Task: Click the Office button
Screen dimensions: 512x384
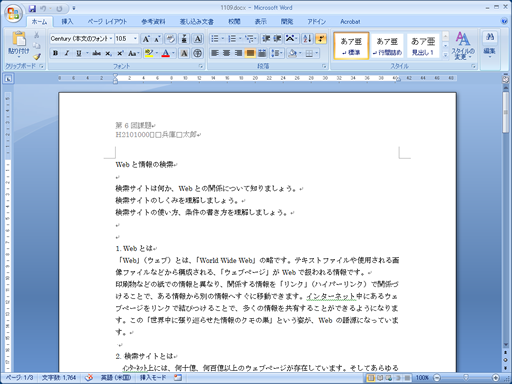Action: (13, 14)
